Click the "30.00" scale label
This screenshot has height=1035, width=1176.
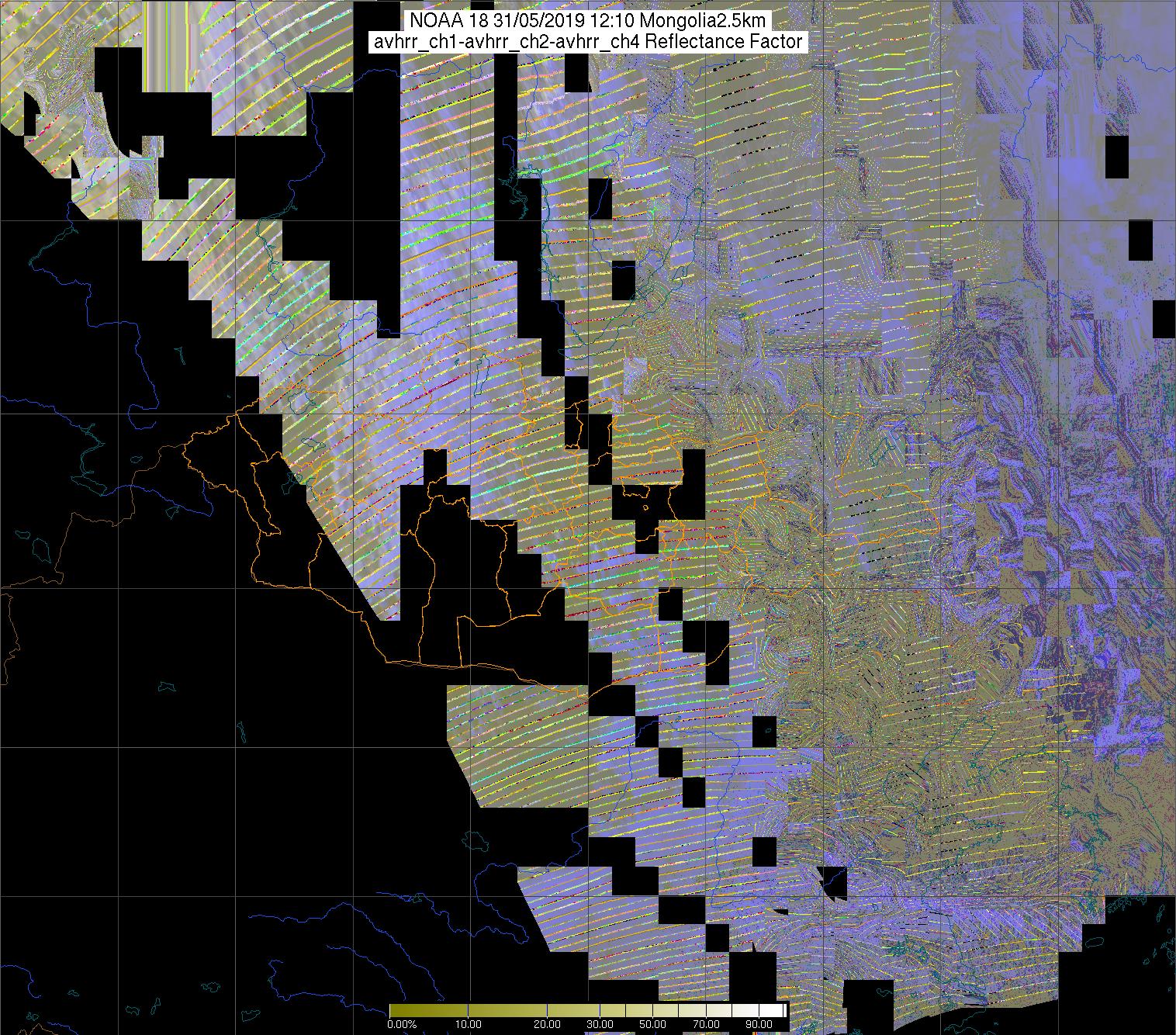[600, 1025]
